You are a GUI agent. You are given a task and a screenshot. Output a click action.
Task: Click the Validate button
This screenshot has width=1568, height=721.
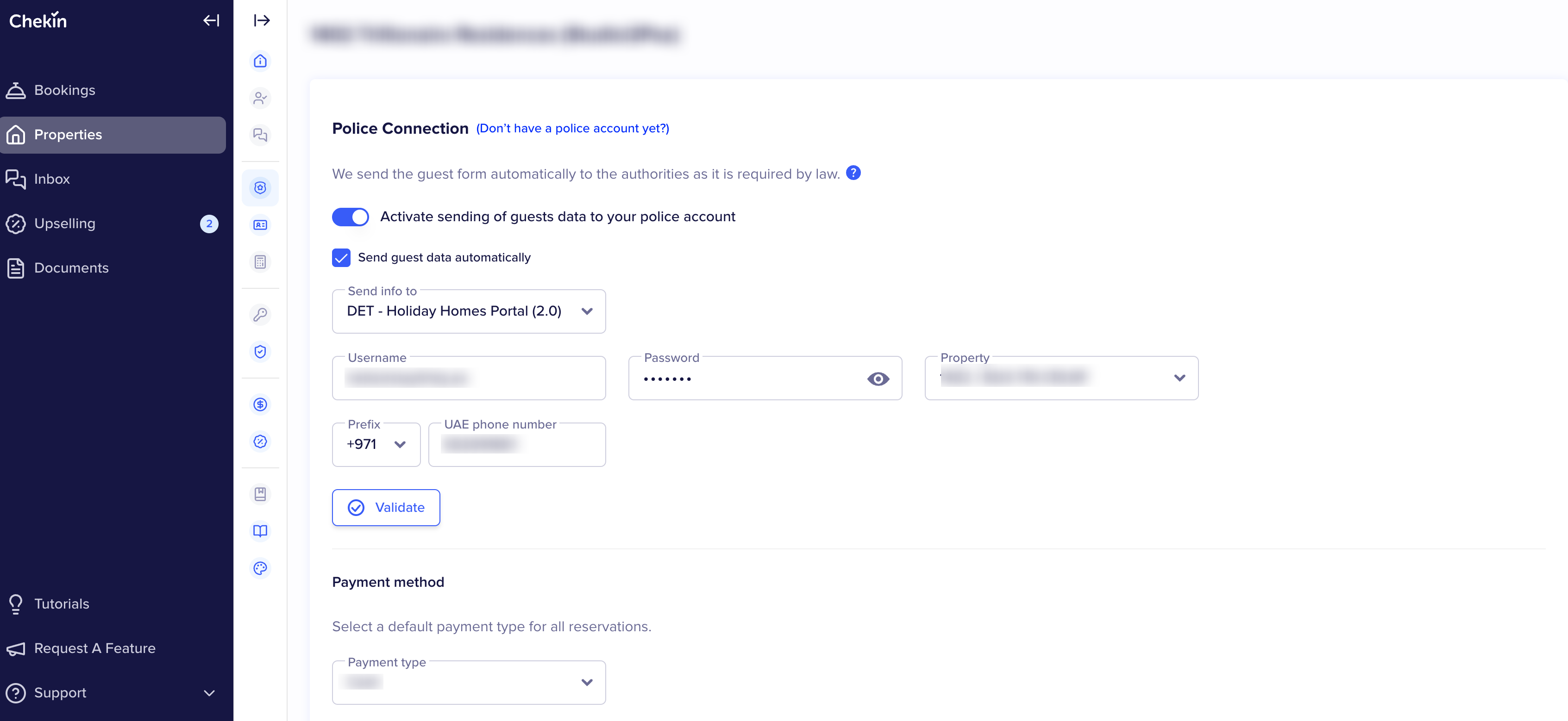386,508
